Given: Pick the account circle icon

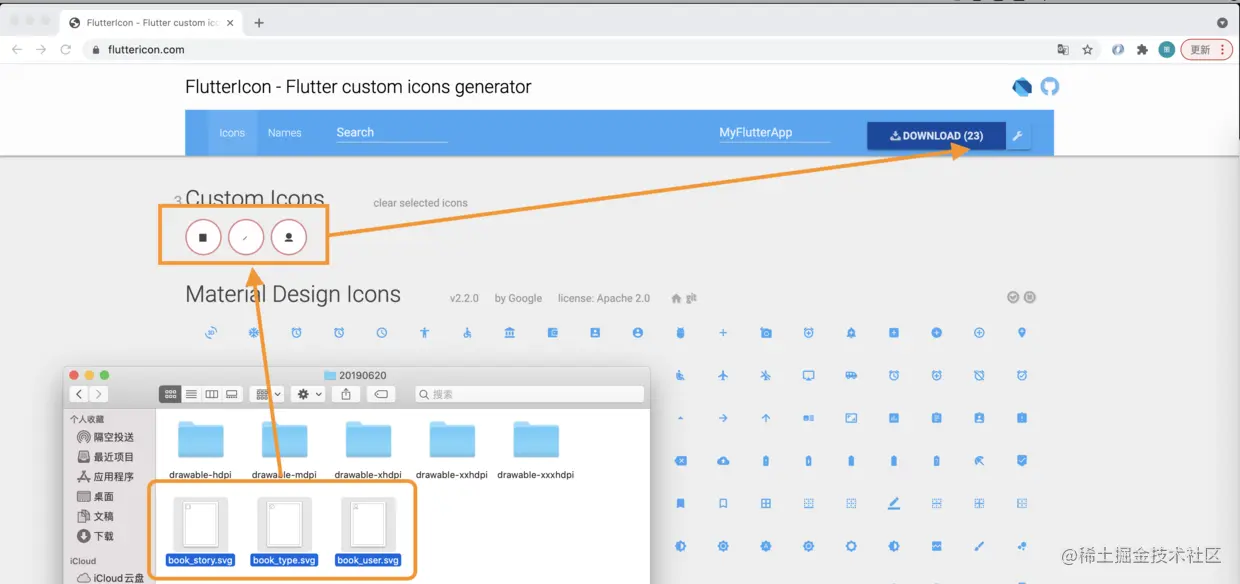Looking at the screenshot, I should pyautogui.click(x=638, y=333).
